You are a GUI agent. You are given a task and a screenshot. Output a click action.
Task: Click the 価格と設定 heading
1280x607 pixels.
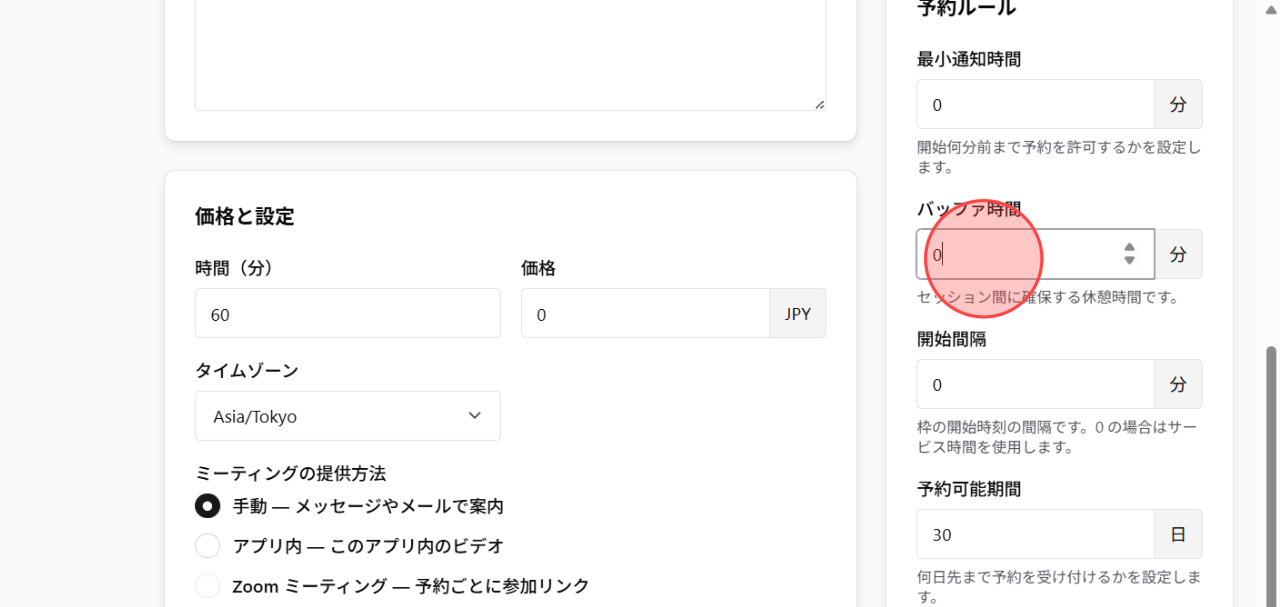(x=245, y=216)
